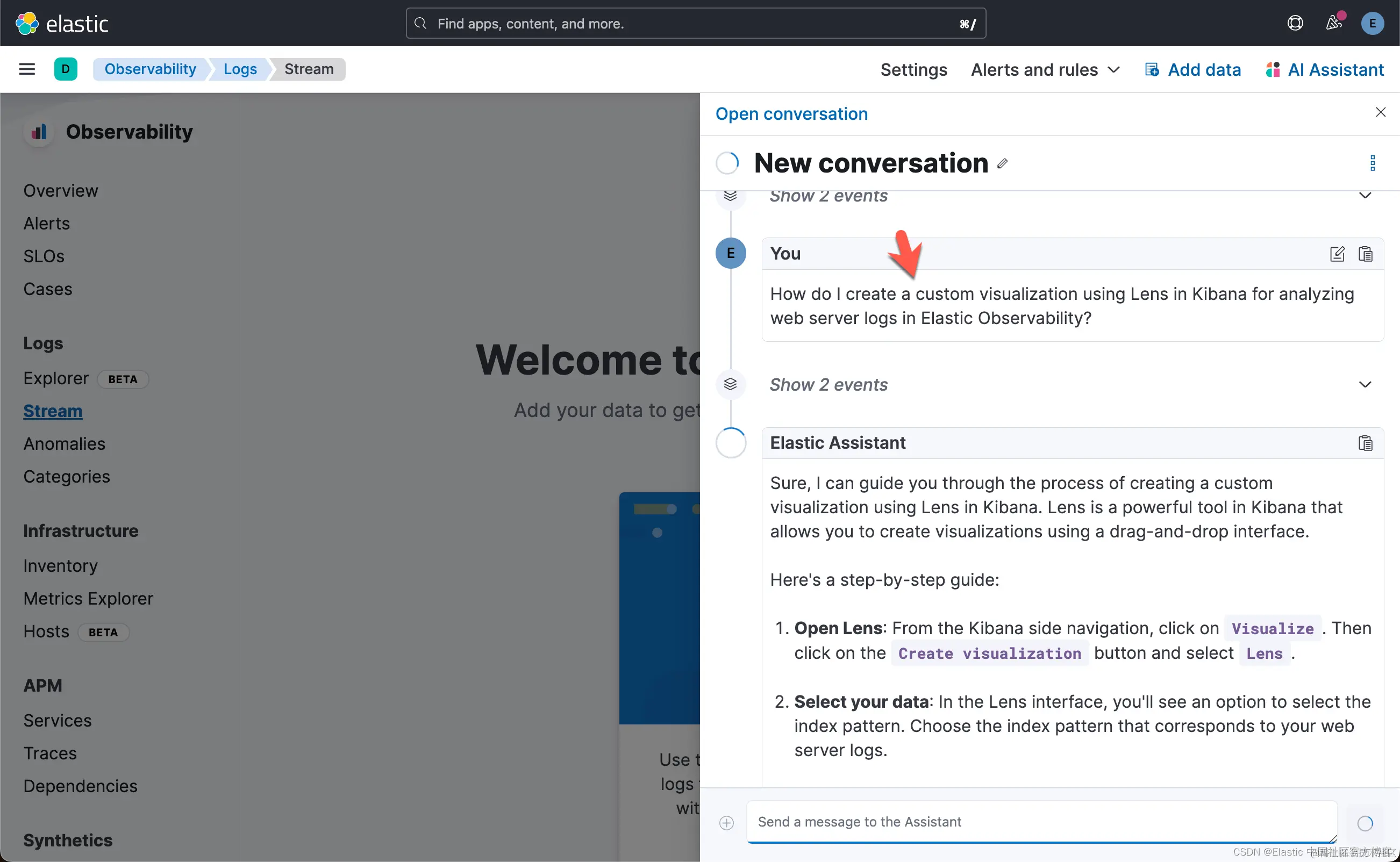
Task: Expand the Show 2 events chevron below You message
Action: (x=1365, y=385)
